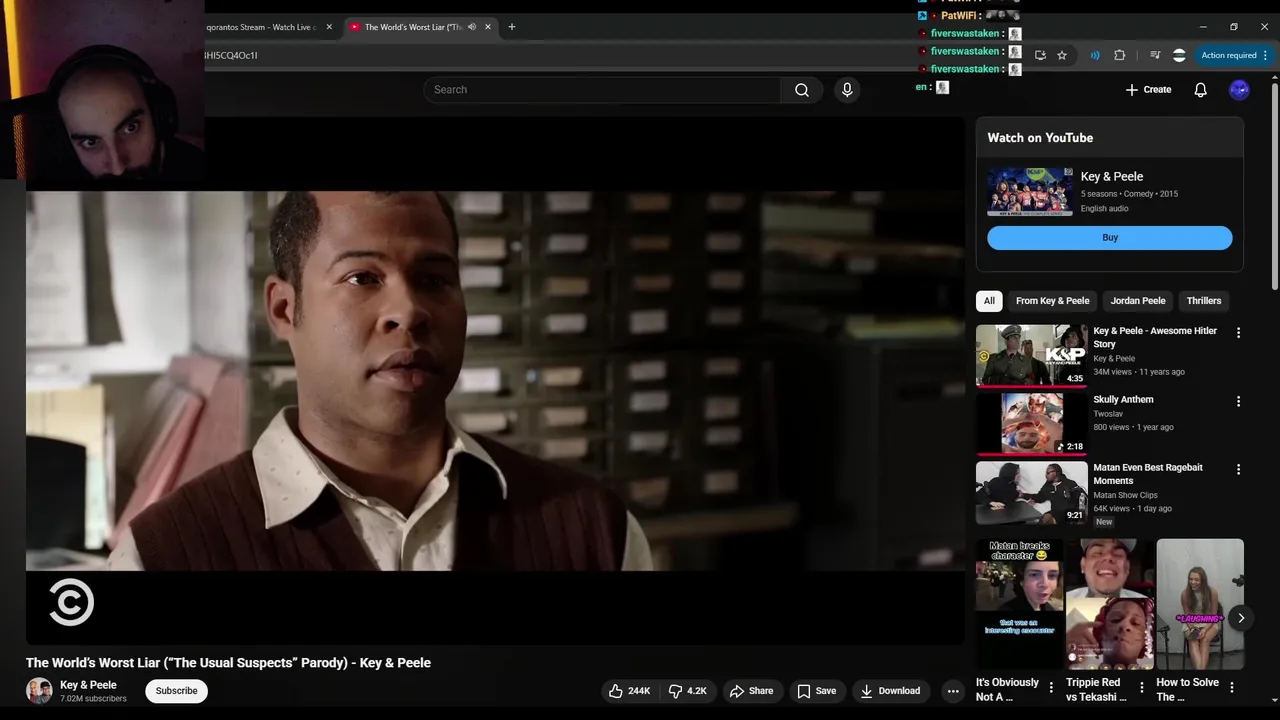Click the blue sound wave extension icon
This screenshot has width=1280, height=720.
pos(1095,55)
